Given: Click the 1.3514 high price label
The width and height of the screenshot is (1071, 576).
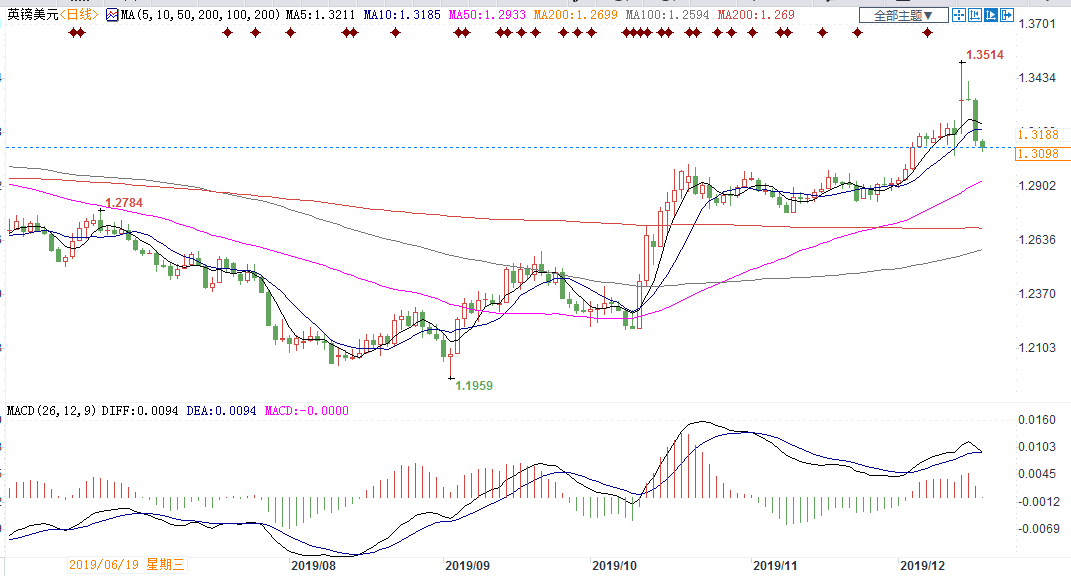Looking at the screenshot, I should pos(985,55).
